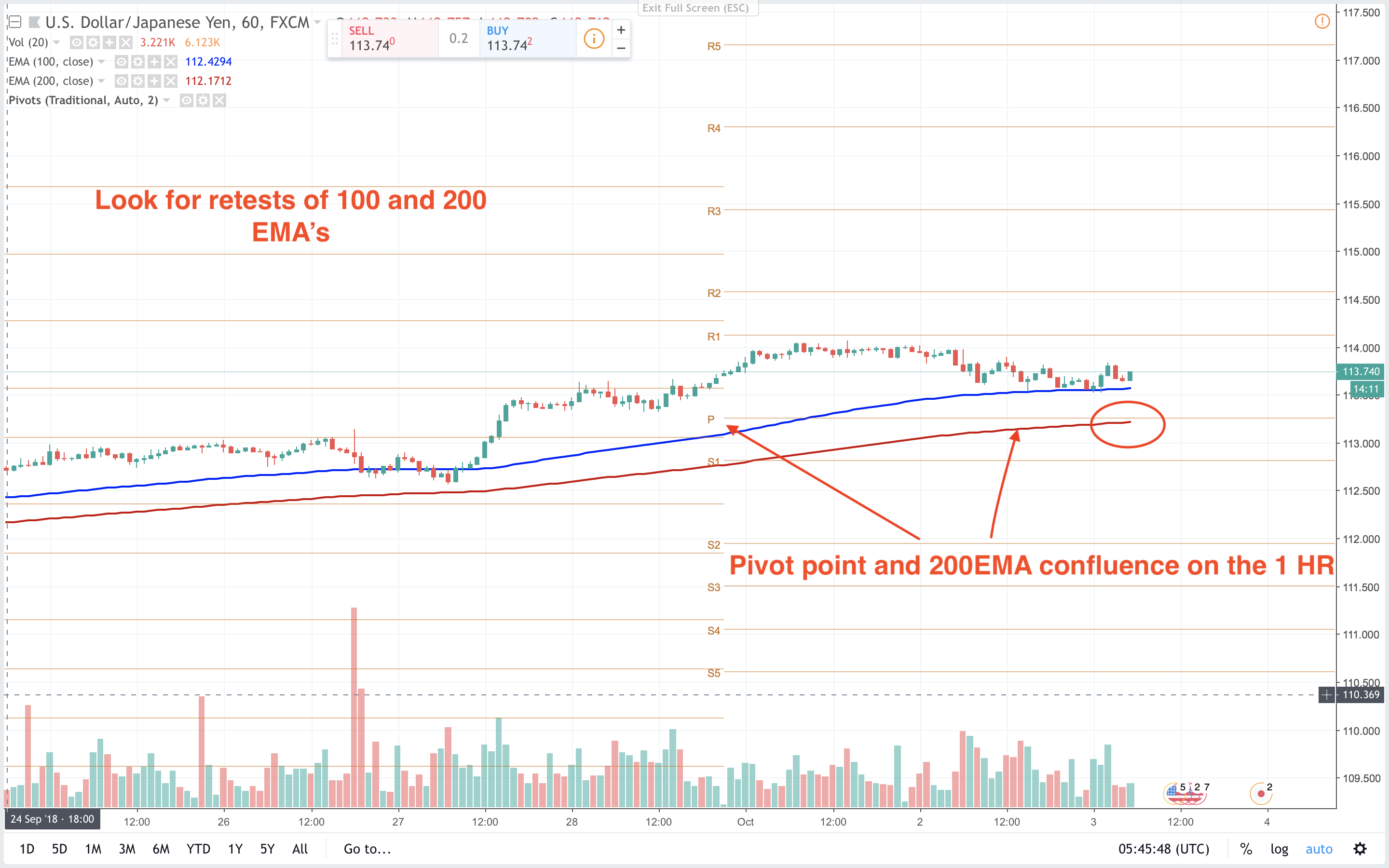Open settings gear for Vol (20)

tap(93, 42)
